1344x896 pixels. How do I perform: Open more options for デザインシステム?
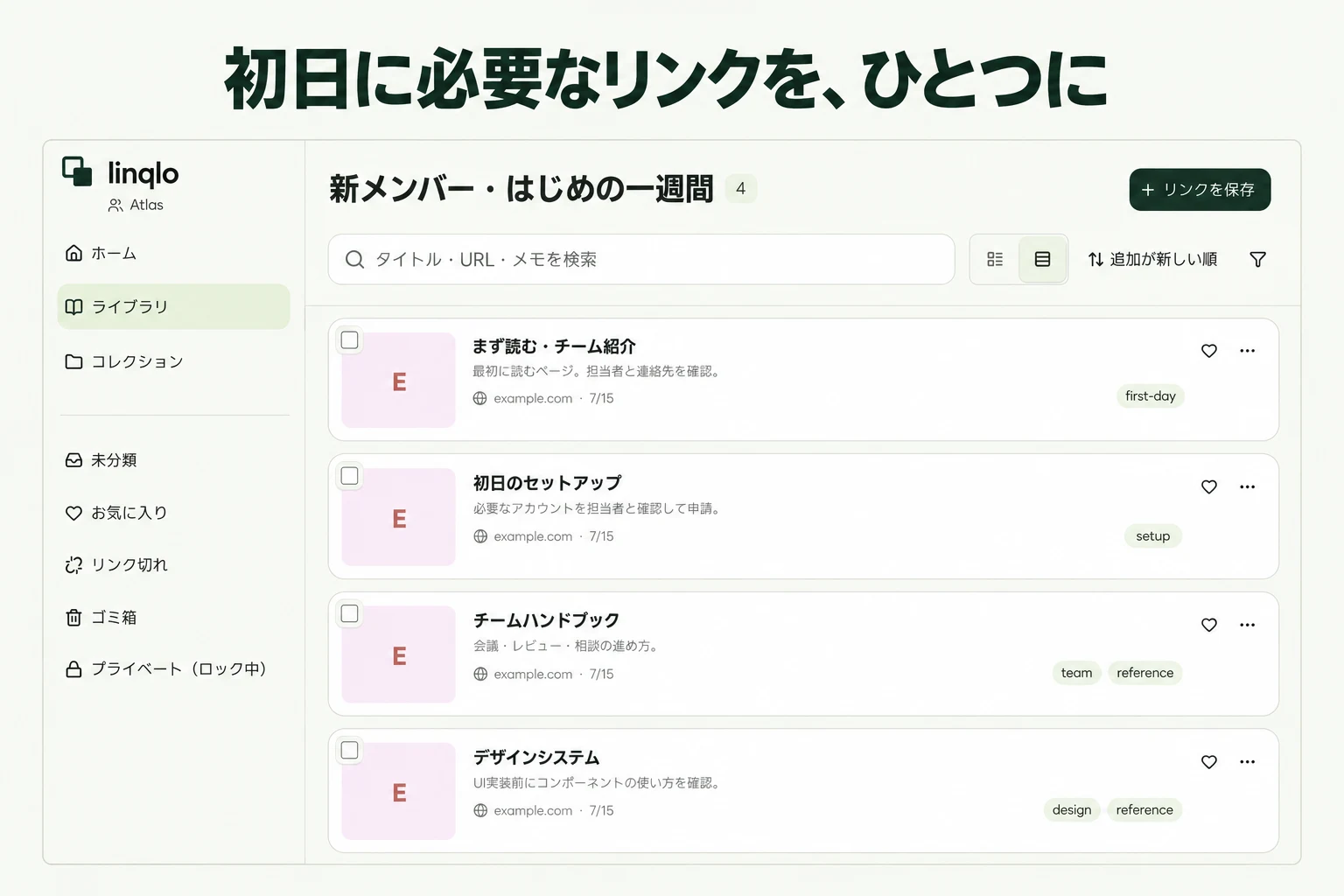pyautogui.click(x=1248, y=762)
